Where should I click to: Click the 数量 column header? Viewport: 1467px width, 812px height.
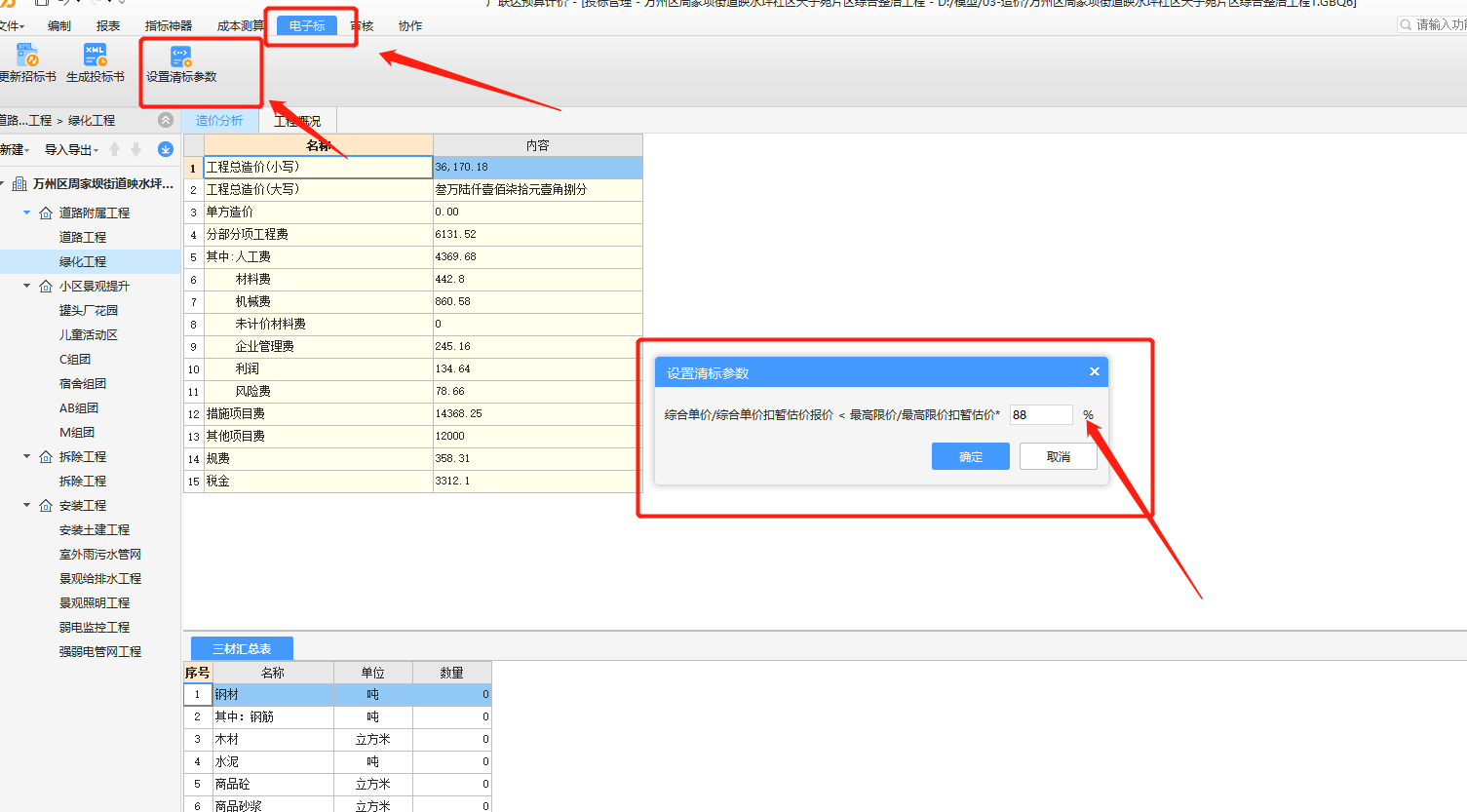451,673
